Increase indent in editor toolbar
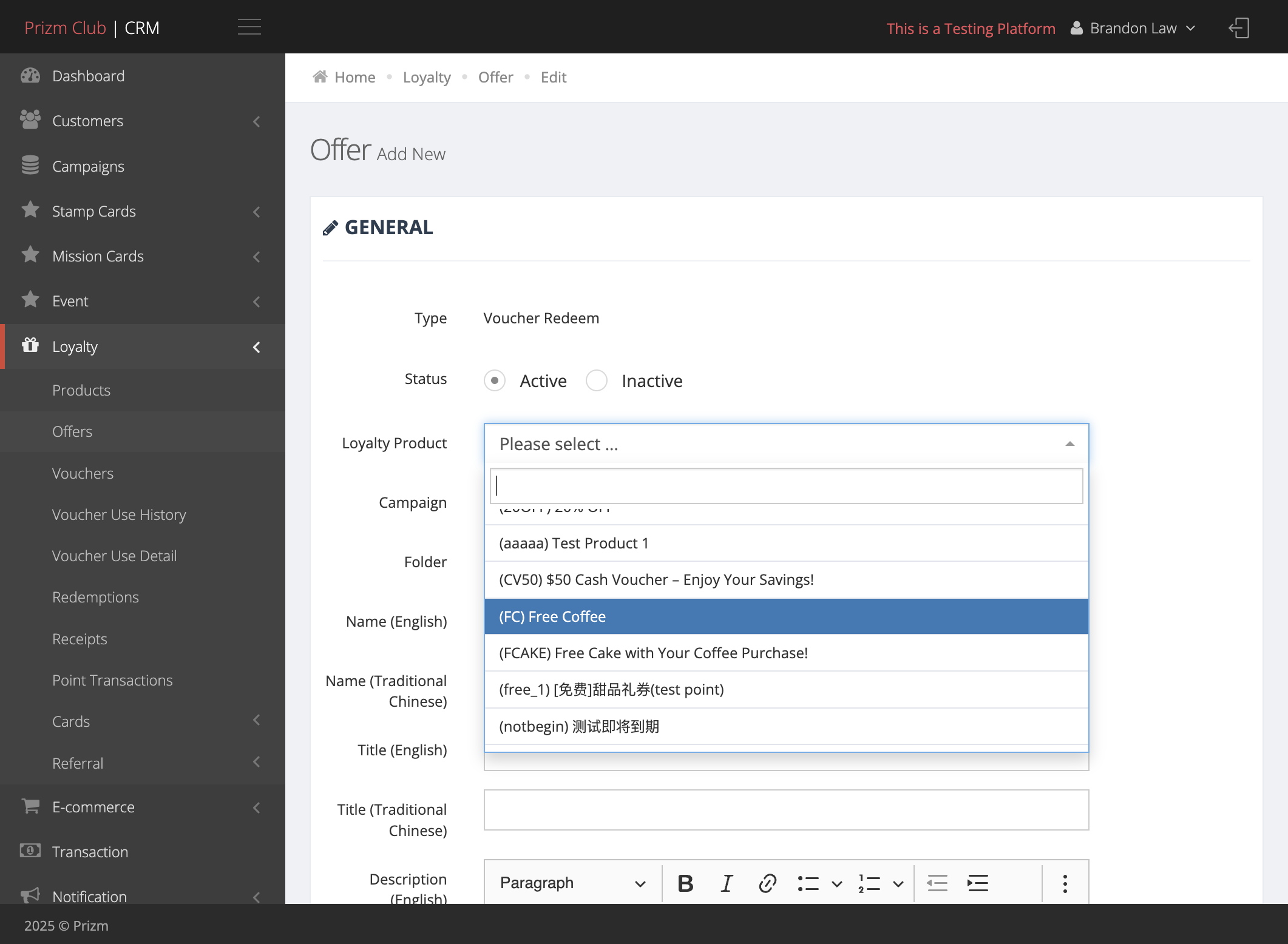Viewport: 1288px width, 944px height. coord(978,883)
